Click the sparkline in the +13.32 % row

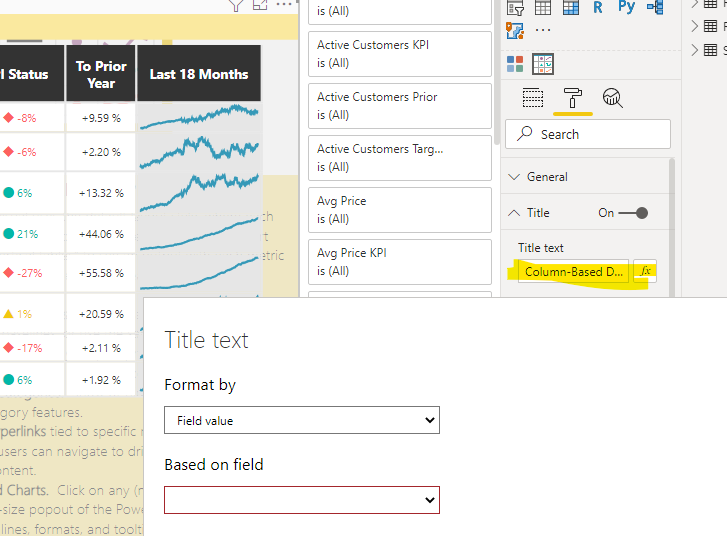[x=199, y=193]
